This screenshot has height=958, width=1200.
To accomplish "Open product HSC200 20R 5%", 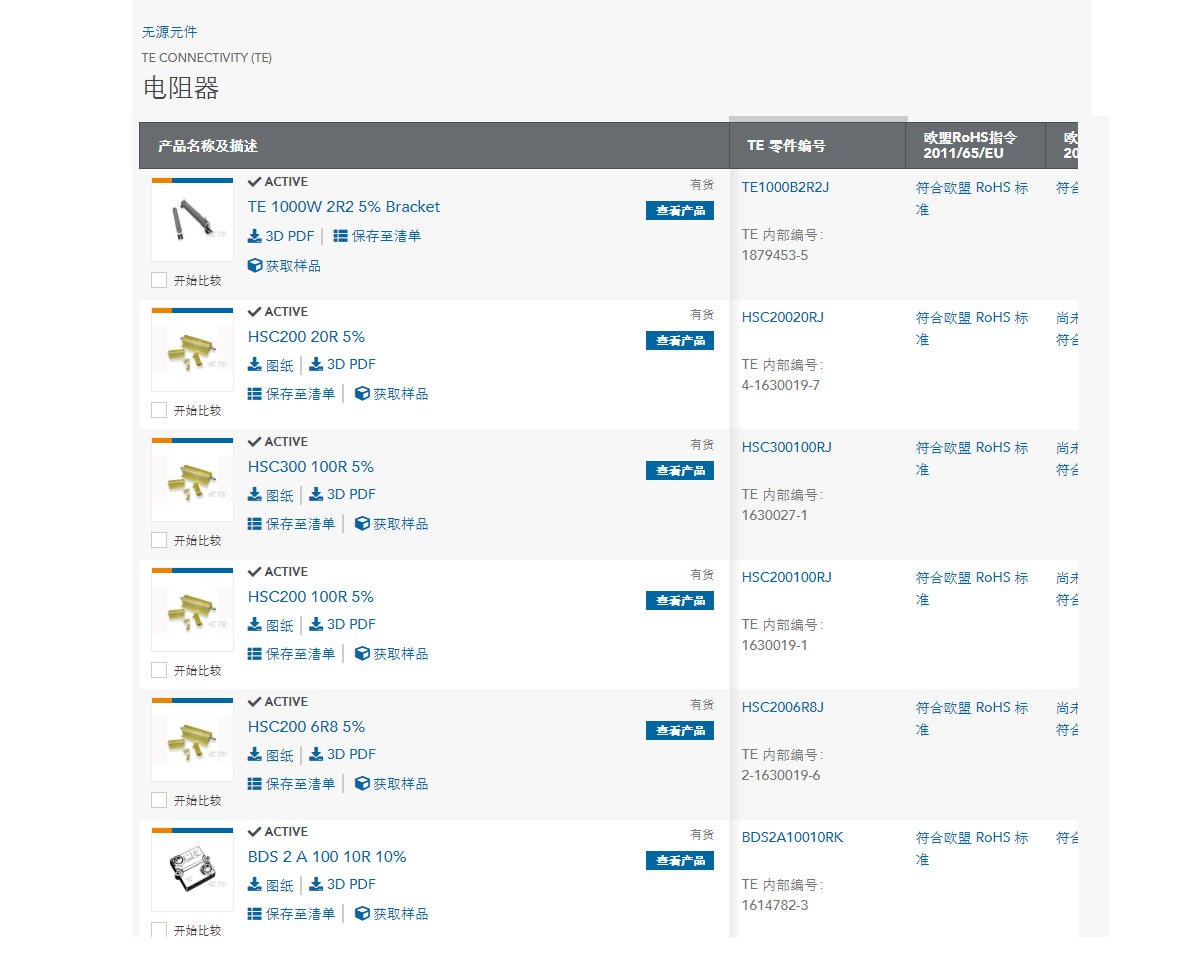I will tap(307, 337).
